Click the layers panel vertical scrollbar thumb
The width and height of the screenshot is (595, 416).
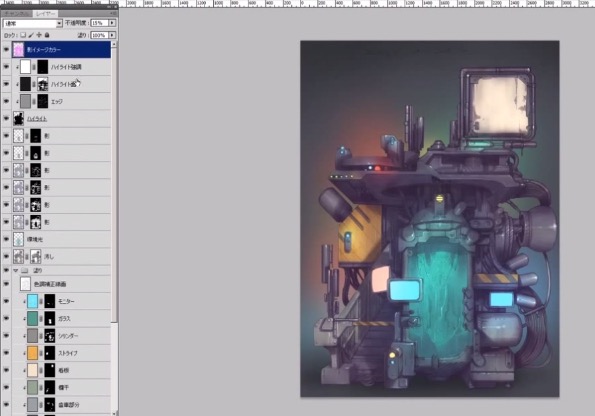pos(114,185)
